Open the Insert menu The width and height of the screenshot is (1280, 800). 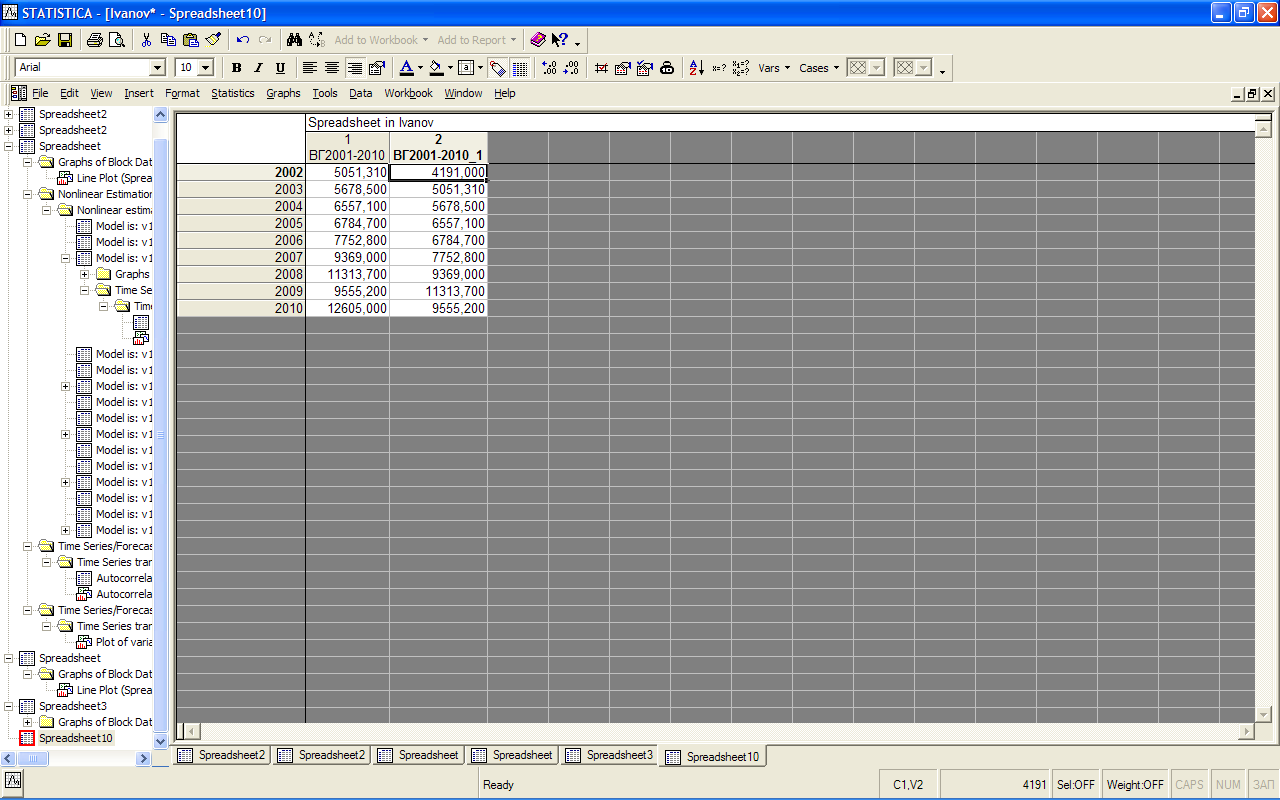pos(139,93)
